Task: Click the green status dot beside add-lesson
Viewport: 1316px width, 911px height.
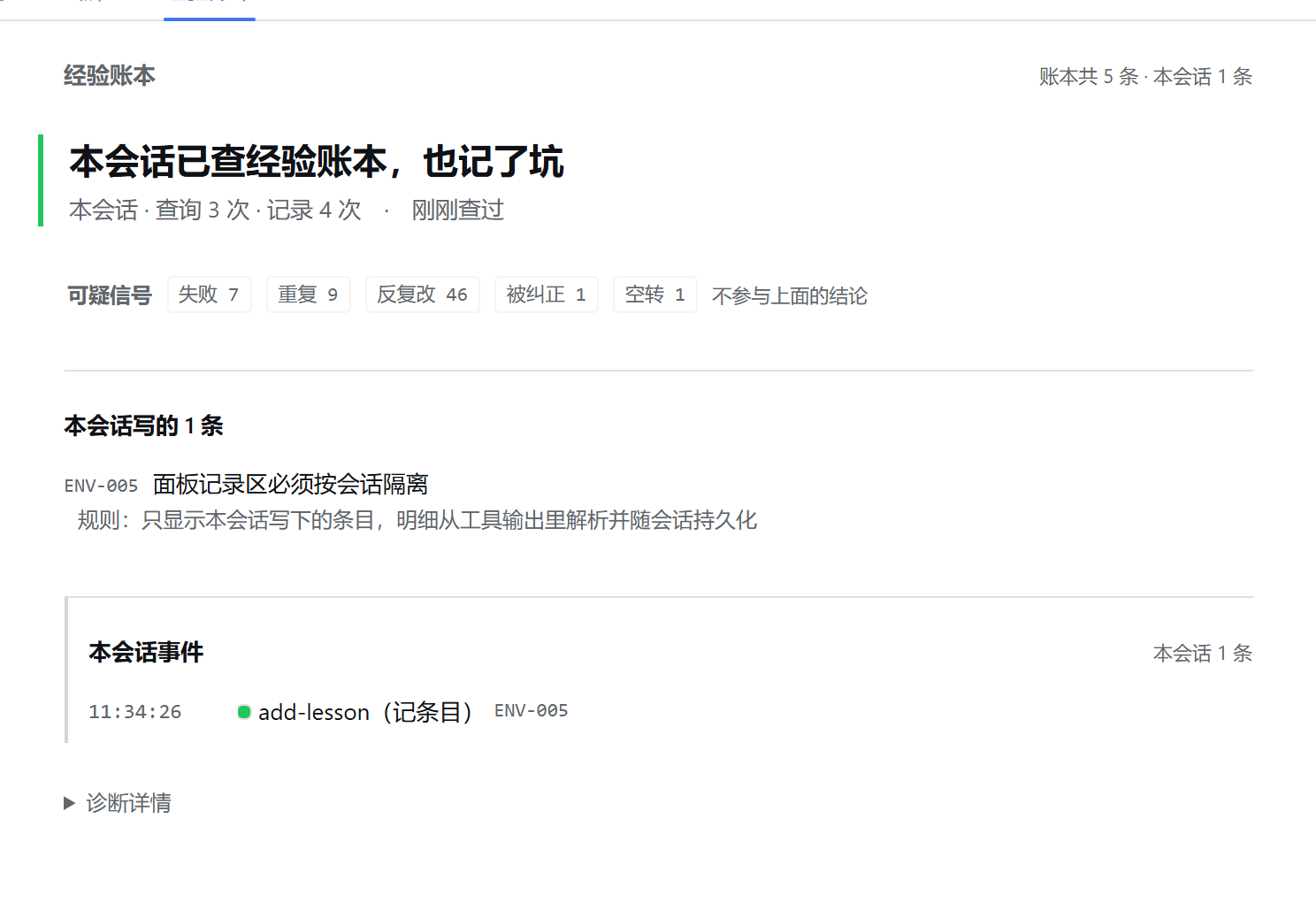Action: (244, 712)
